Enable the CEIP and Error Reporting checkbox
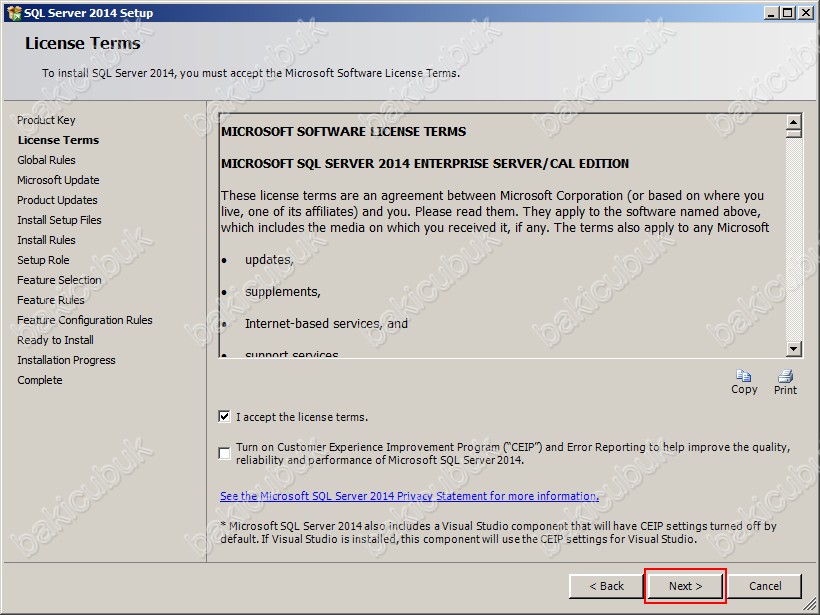820x615 pixels. 224,453
